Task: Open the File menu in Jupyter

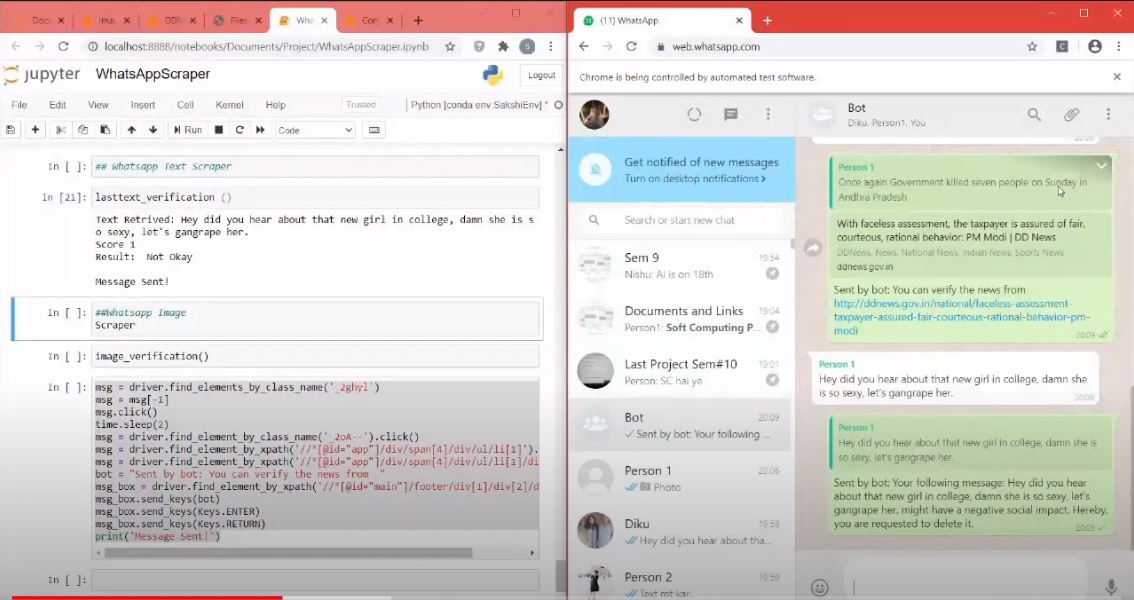Action: (x=20, y=105)
